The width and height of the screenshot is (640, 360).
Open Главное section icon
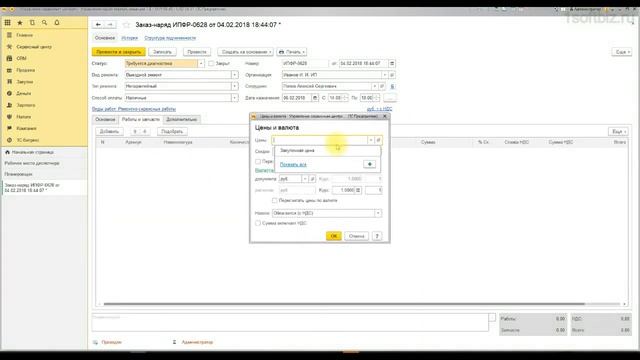click(x=9, y=35)
